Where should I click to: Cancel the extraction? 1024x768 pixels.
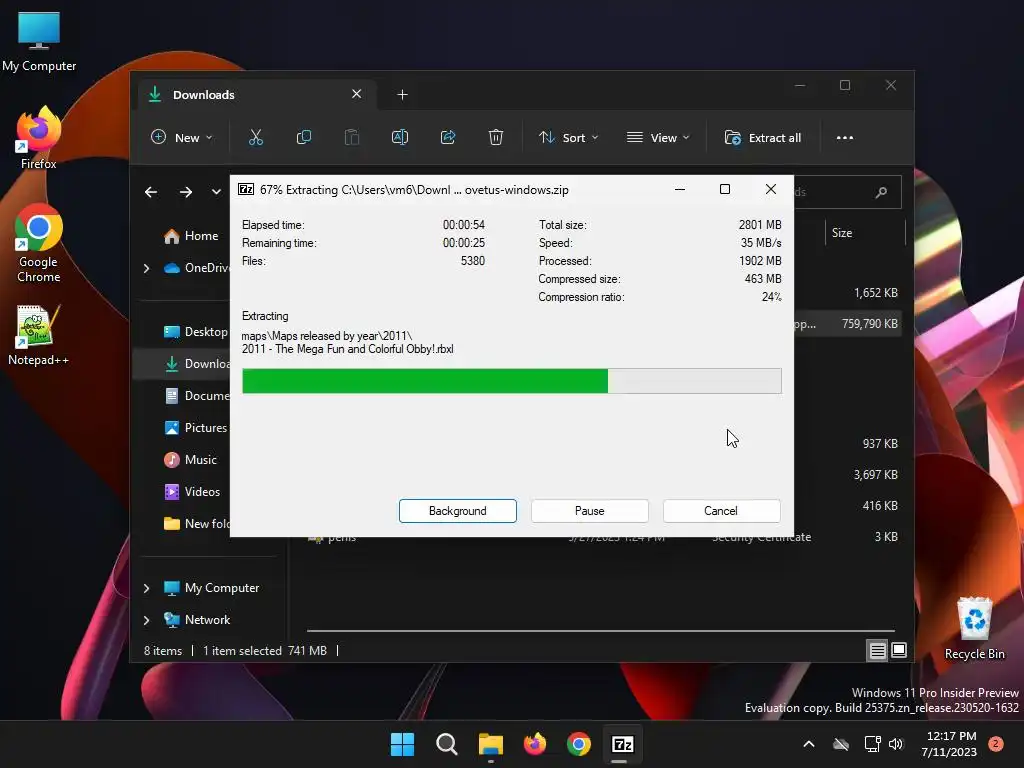click(721, 511)
